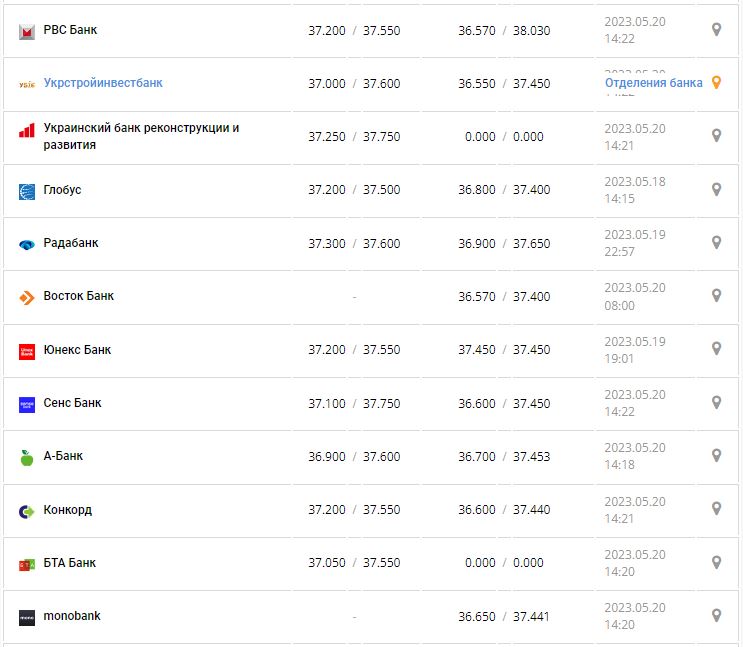Click the orange map pin for Укрстройинвестбанк
Viewport: 743px width, 647px height.
716,83
